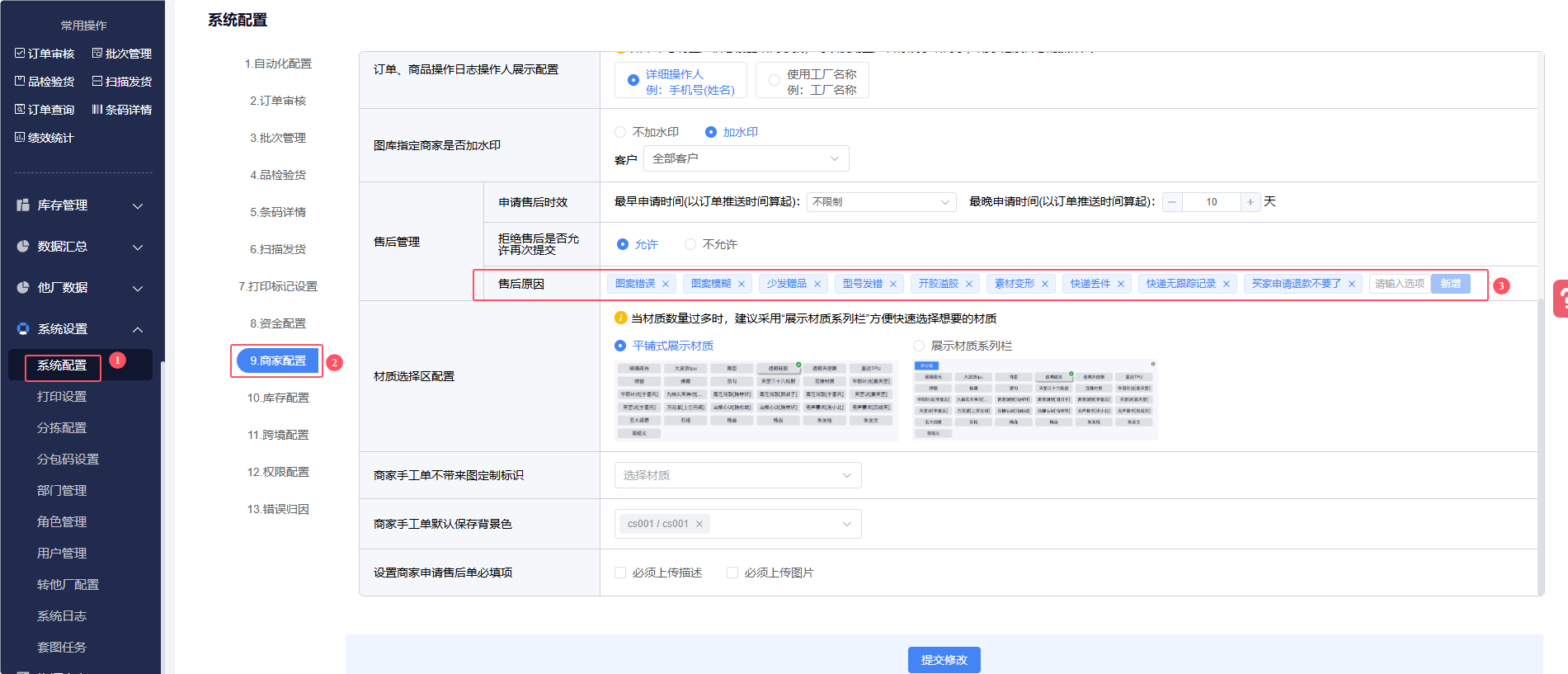Clear the cs001 background color tag

(x=699, y=524)
